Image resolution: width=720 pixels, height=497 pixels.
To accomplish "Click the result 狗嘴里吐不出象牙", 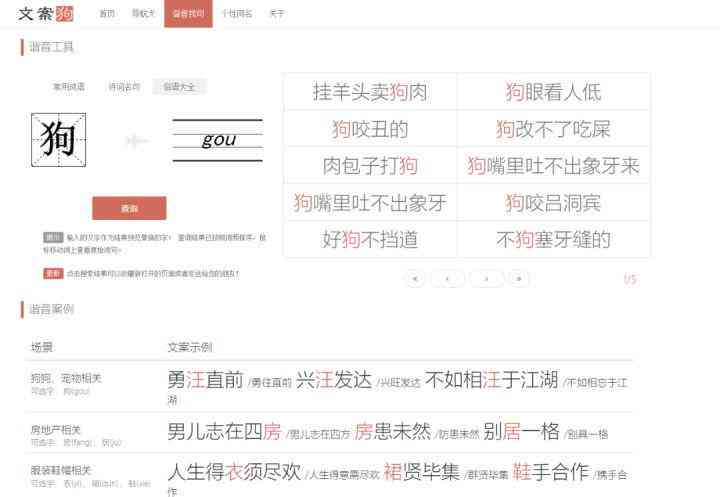I will (370, 203).
